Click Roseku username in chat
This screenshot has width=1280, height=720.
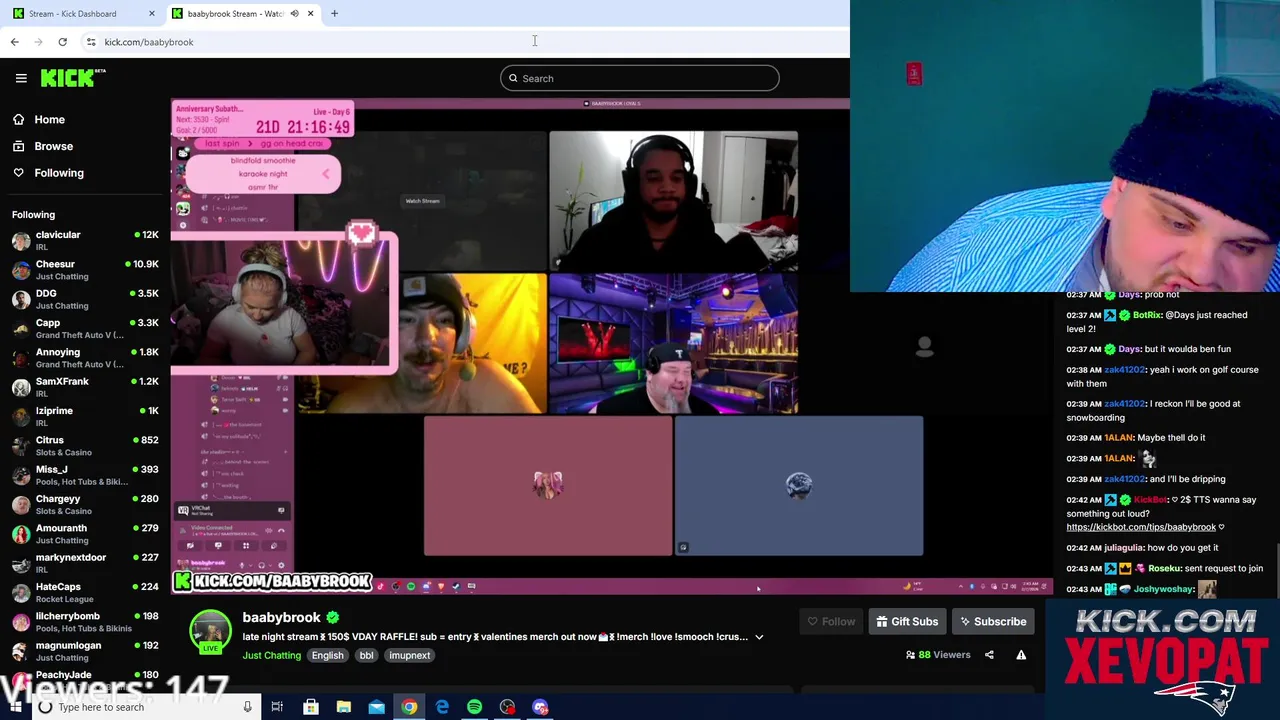click(x=1164, y=568)
